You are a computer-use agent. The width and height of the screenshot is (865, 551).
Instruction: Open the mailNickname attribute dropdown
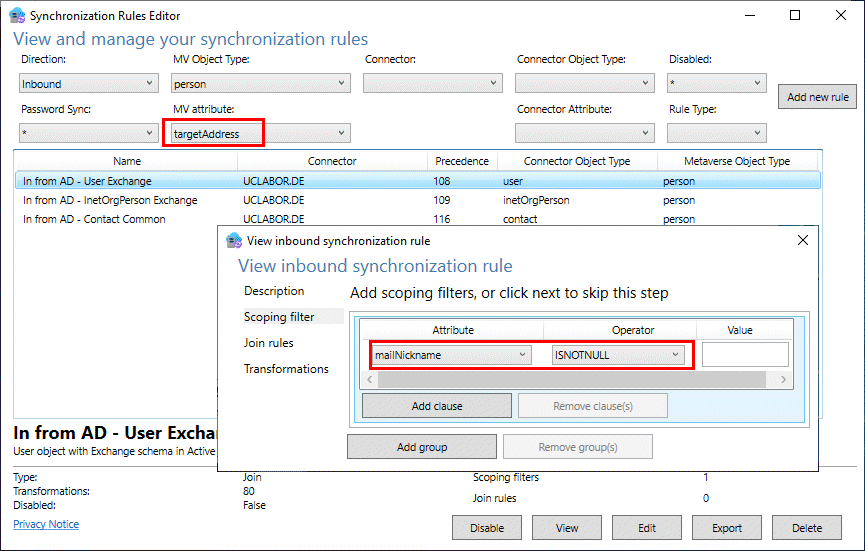[x=451, y=355]
